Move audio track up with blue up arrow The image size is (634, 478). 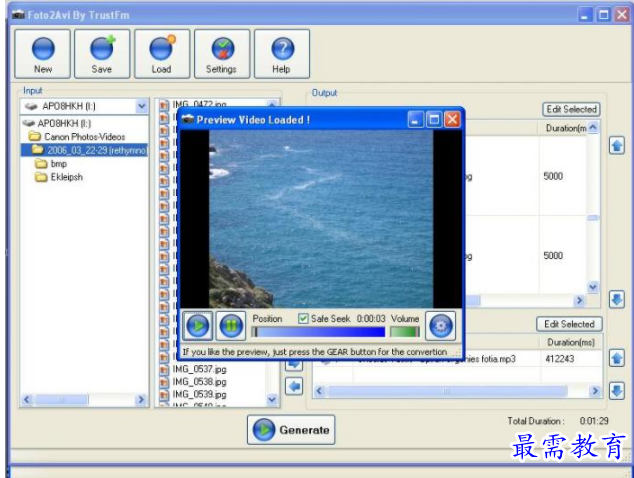tap(617, 358)
